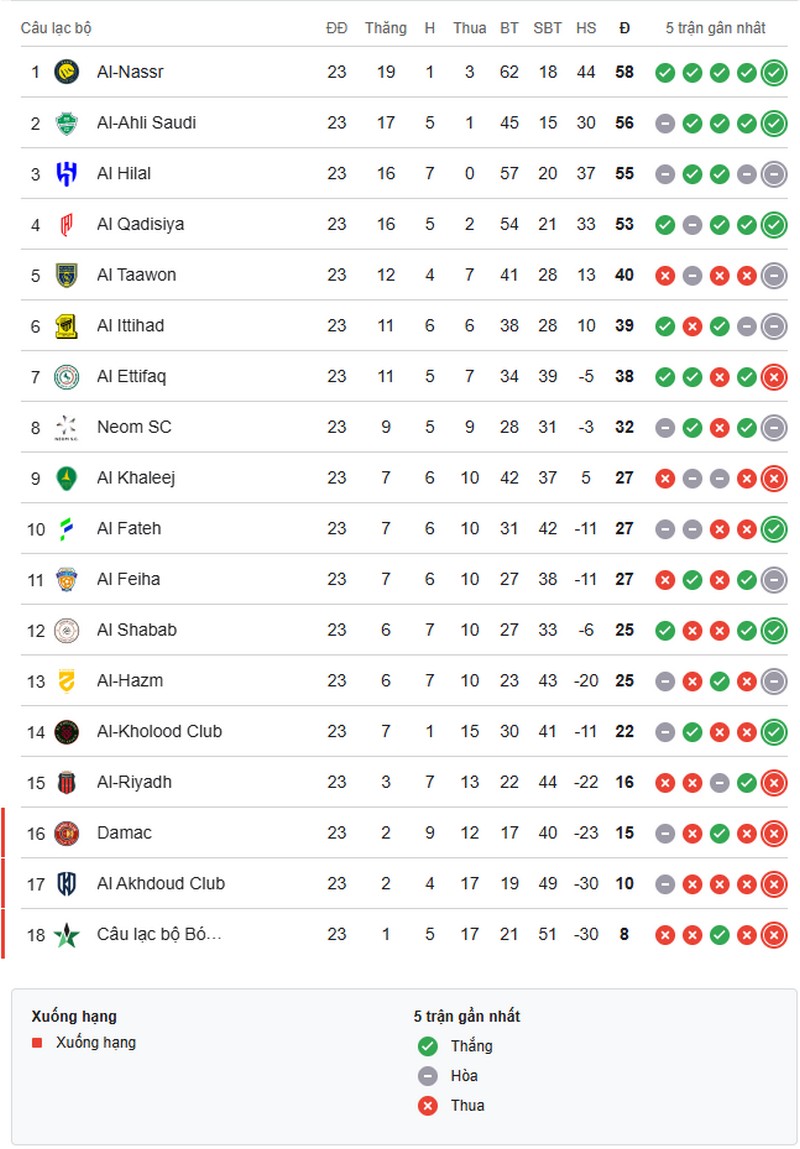Viewport: 800px width, 1149px height.
Task: Open the Al Taawon team page
Action: click(x=136, y=275)
